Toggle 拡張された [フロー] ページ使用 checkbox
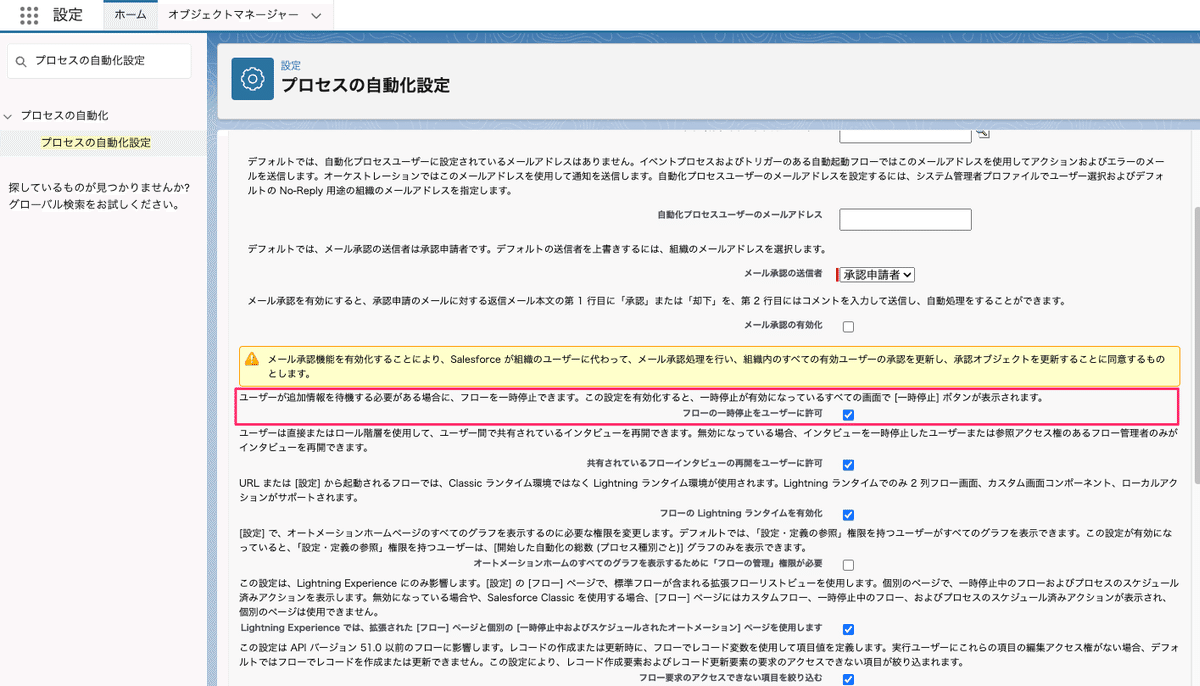Screen dimensions: 1200x686 (x=848, y=629)
